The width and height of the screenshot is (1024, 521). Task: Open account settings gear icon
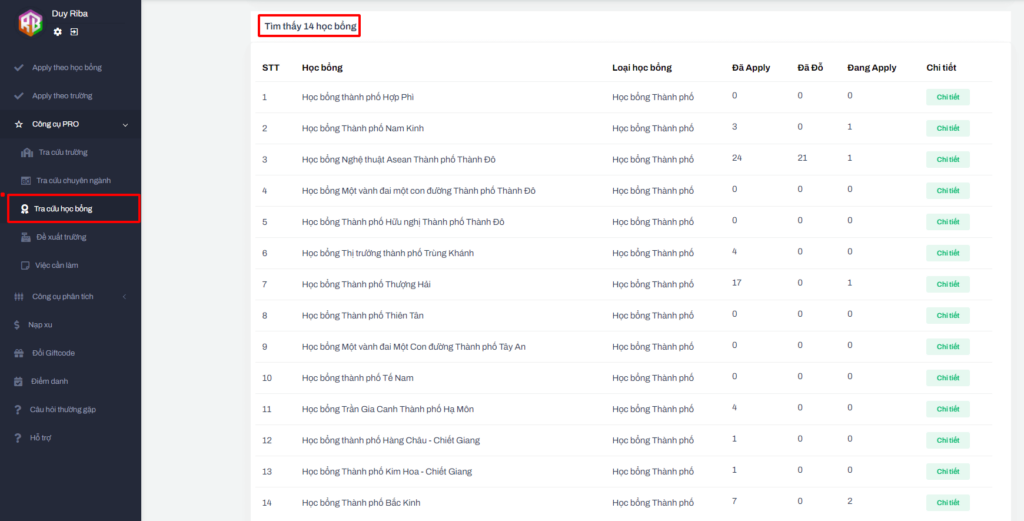(58, 32)
